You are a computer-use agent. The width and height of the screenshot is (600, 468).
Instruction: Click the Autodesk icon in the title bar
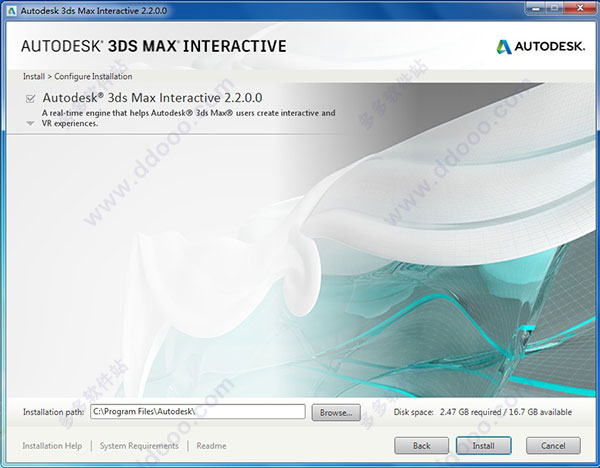[x=12, y=11]
